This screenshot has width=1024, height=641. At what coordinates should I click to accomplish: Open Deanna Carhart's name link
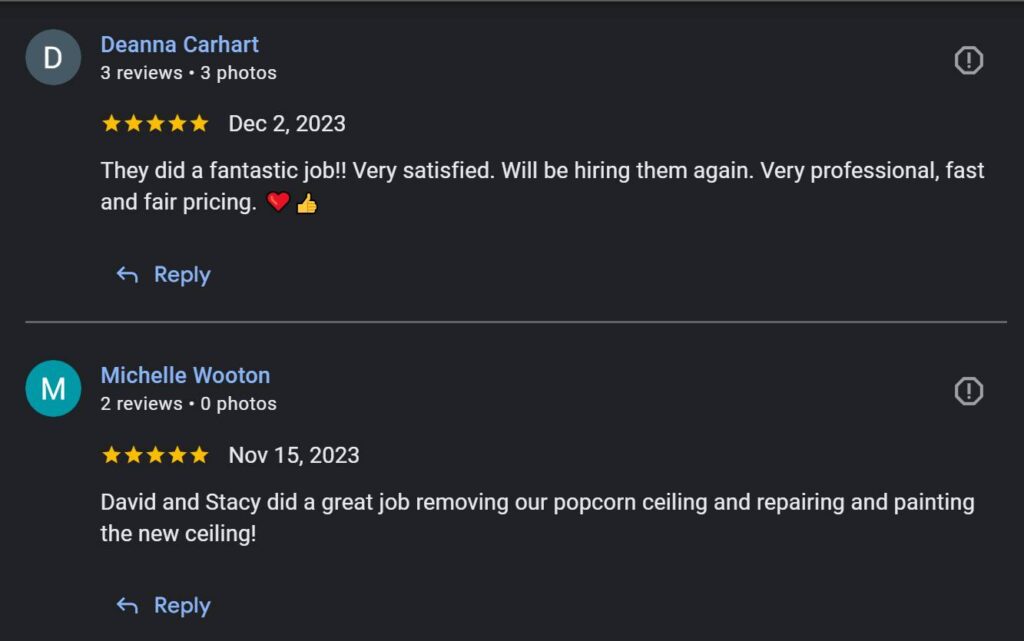pos(179,44)
